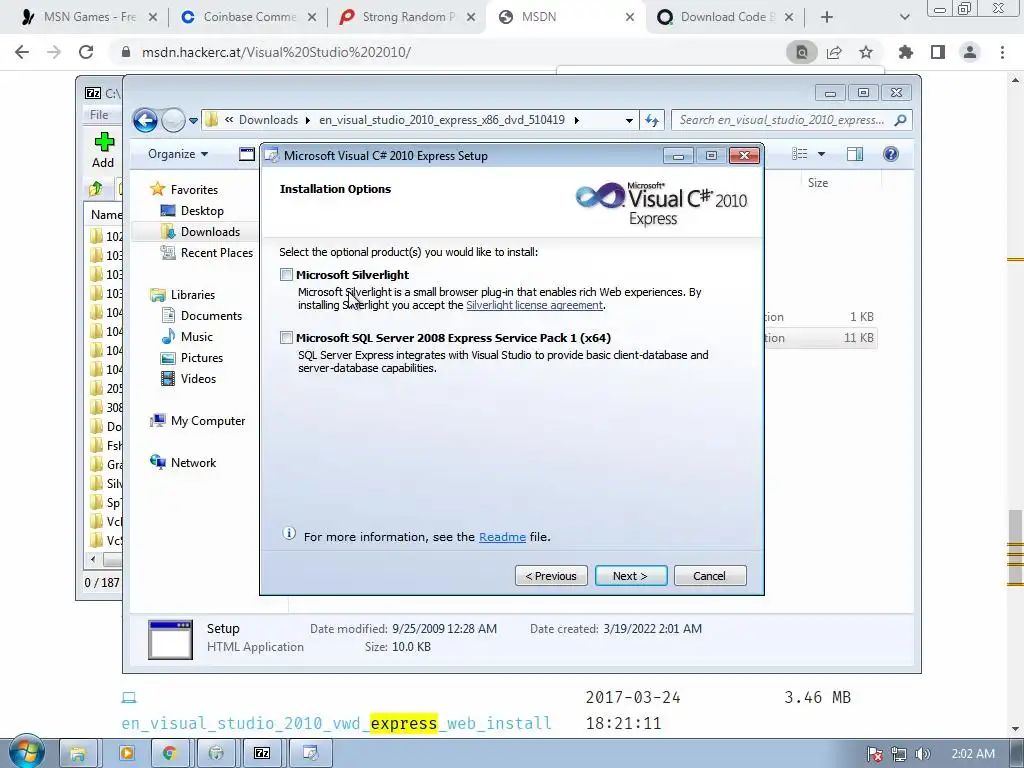Open Windows Media Player taskbar icon
The image size is (1024, 768).
tap(127, 754)
